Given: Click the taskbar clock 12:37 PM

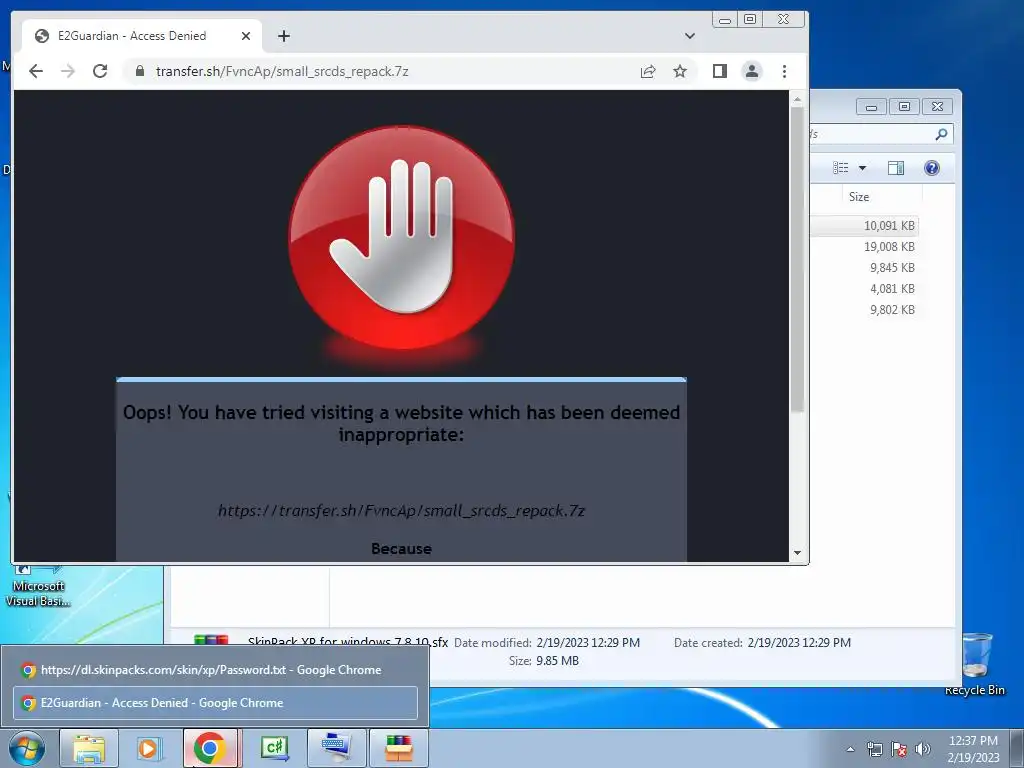Looking at the screenshot, I should point(973,749).
